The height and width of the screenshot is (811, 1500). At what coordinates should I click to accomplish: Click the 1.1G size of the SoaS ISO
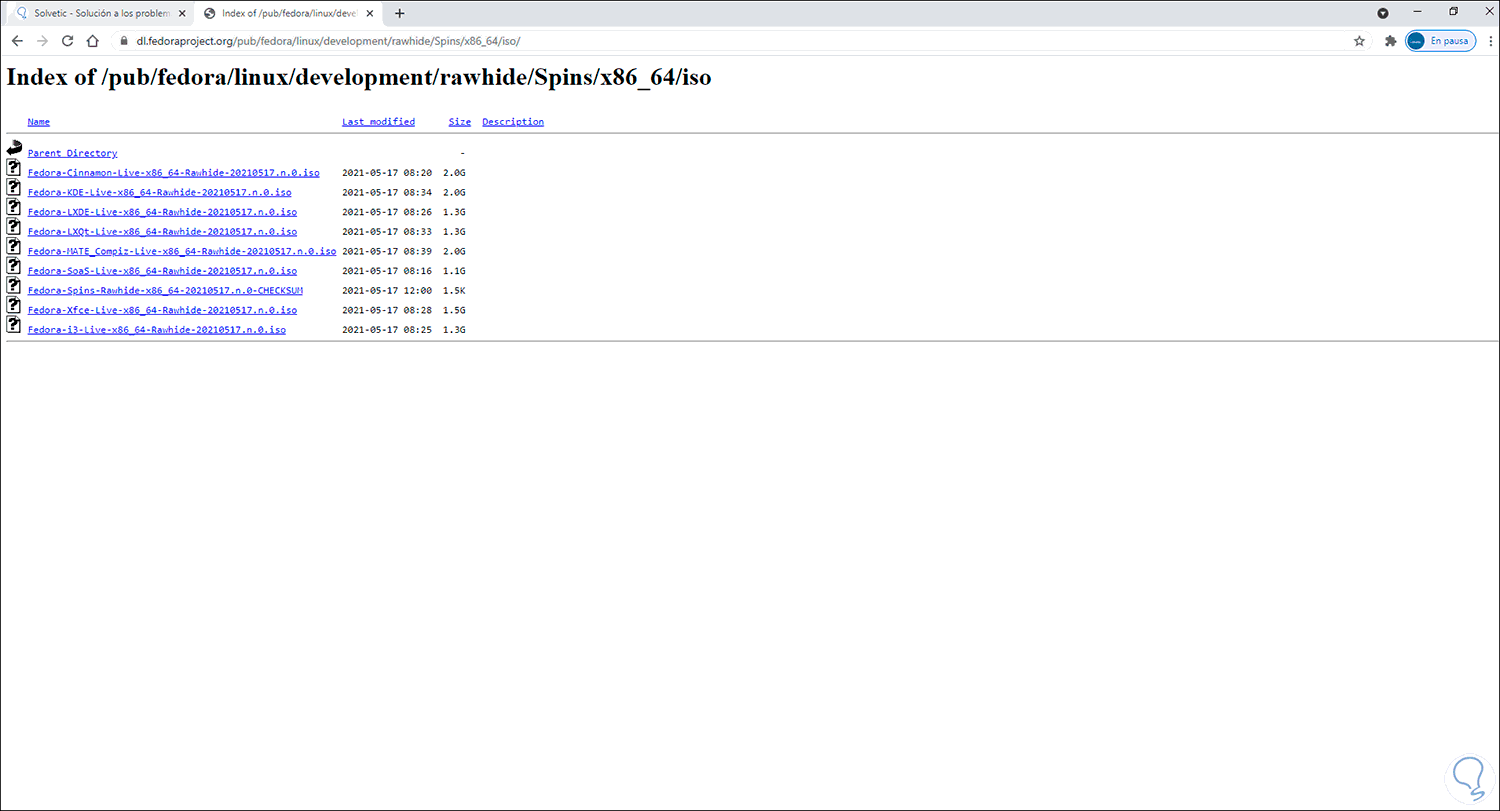pos(455,271)
